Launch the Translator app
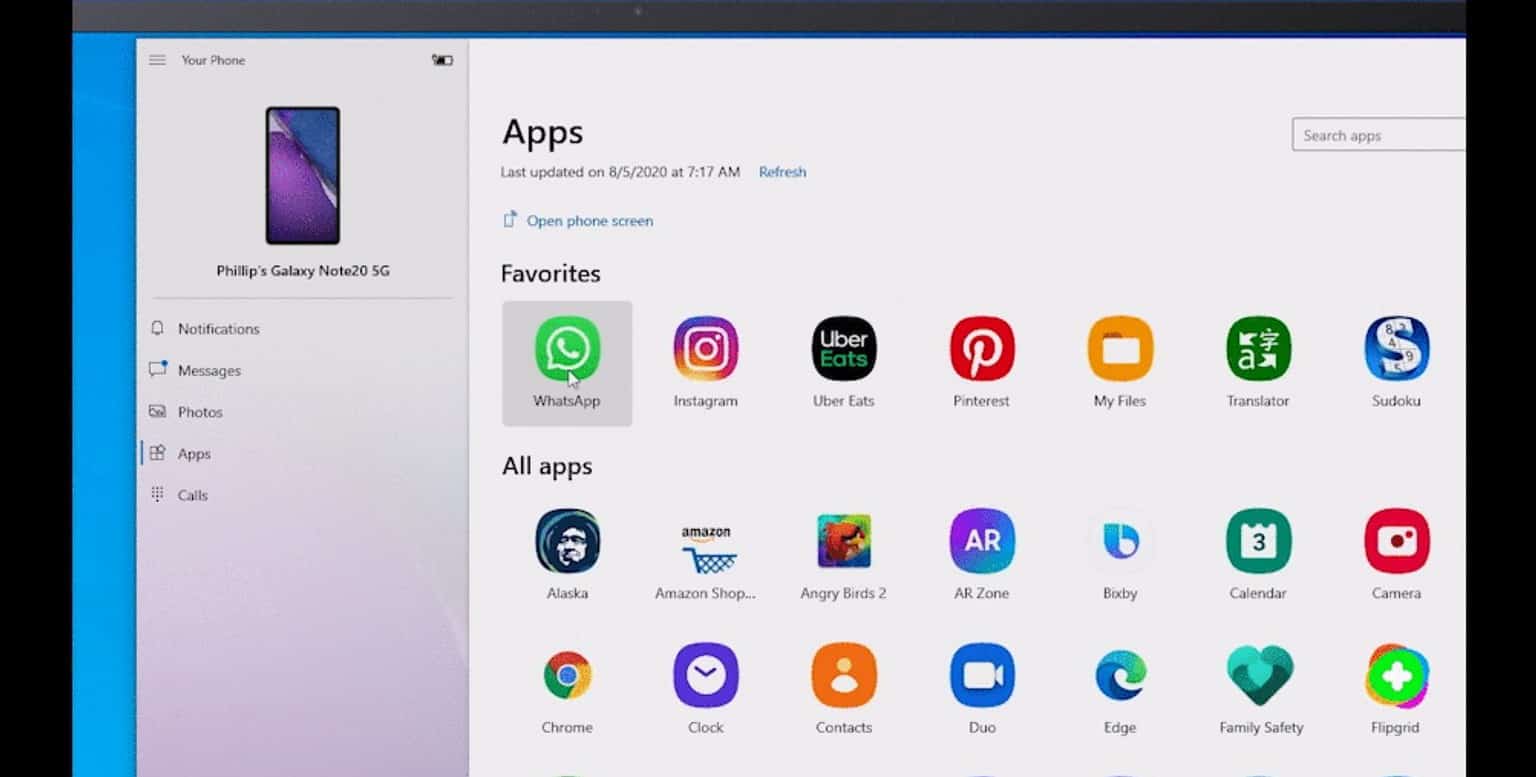1536x777 pixels. [x=1257, y=349]
